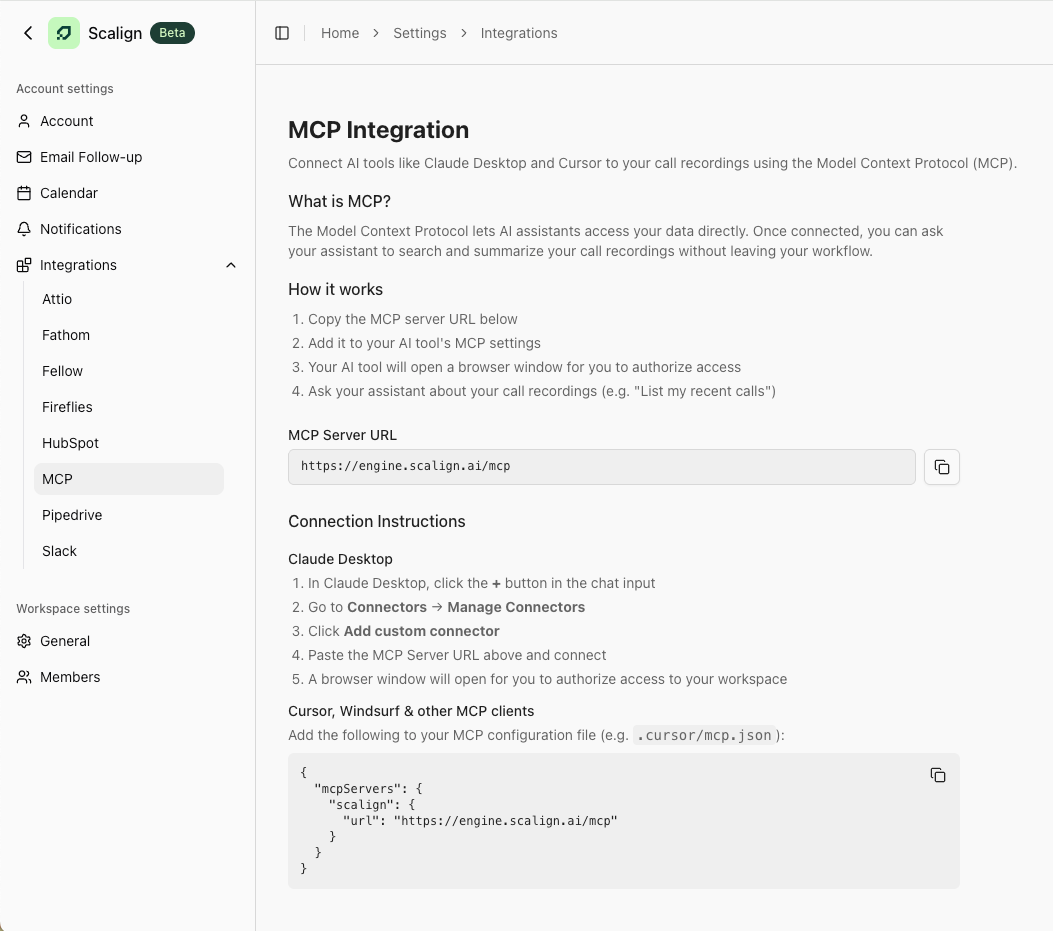Copy the MCP Server URL
Screen dimensions: 1053x931
tap(942, 467)
